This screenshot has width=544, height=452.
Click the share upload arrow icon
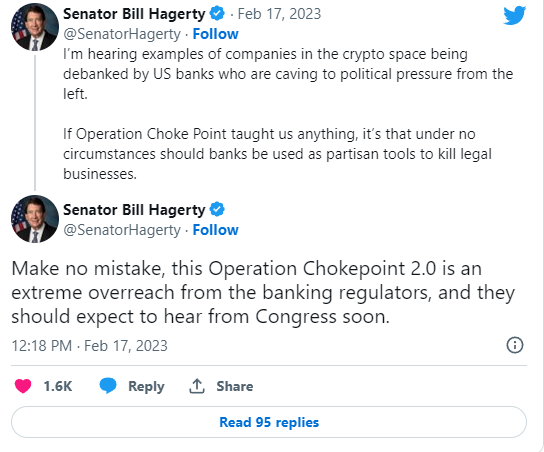coord(197,386)
